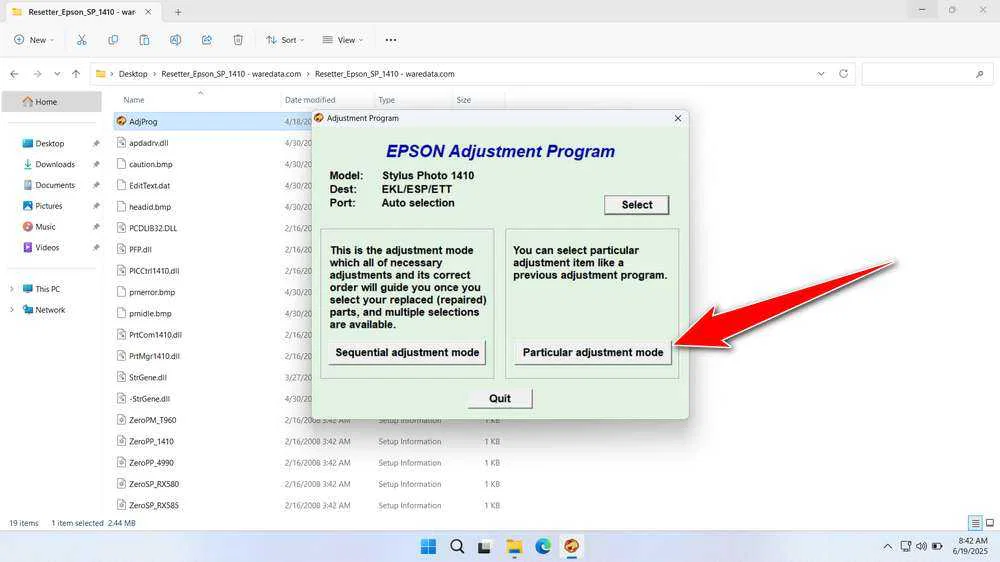Expand the This PC tree node
Screen dimensions: 1000x562
click(12, 289)
